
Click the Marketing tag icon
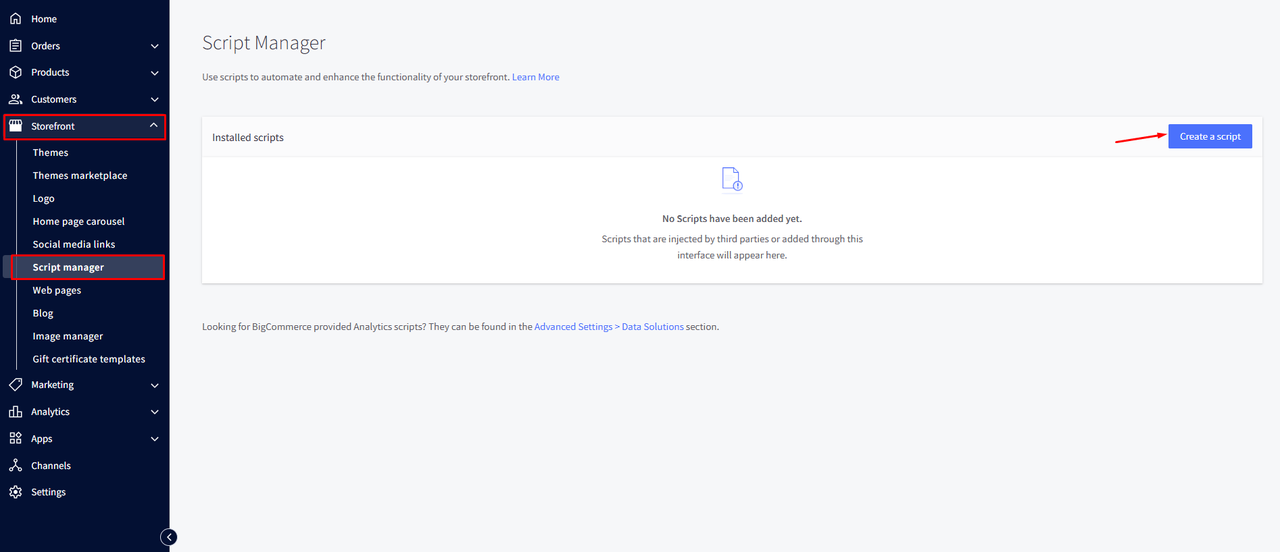[15, 385]
